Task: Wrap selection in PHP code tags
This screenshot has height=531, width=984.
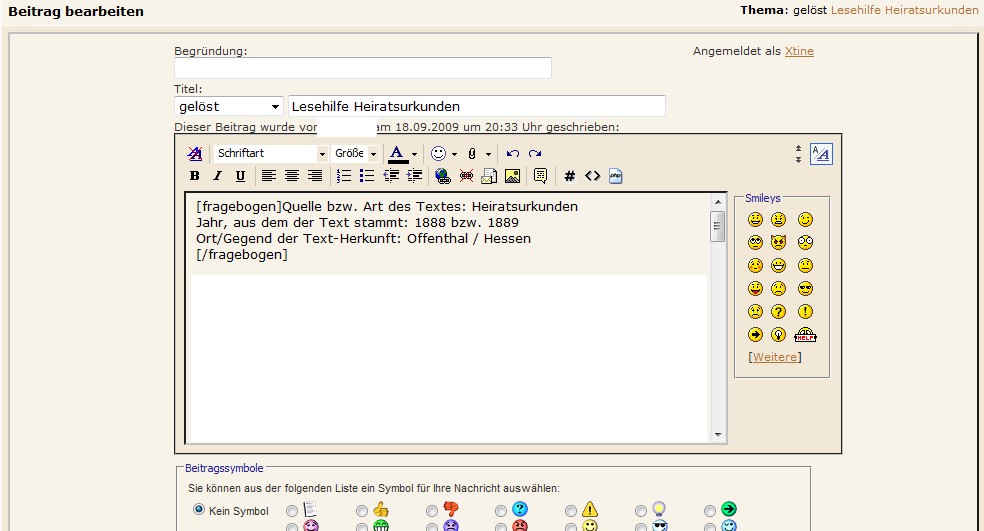Action: tap(616, 176)
